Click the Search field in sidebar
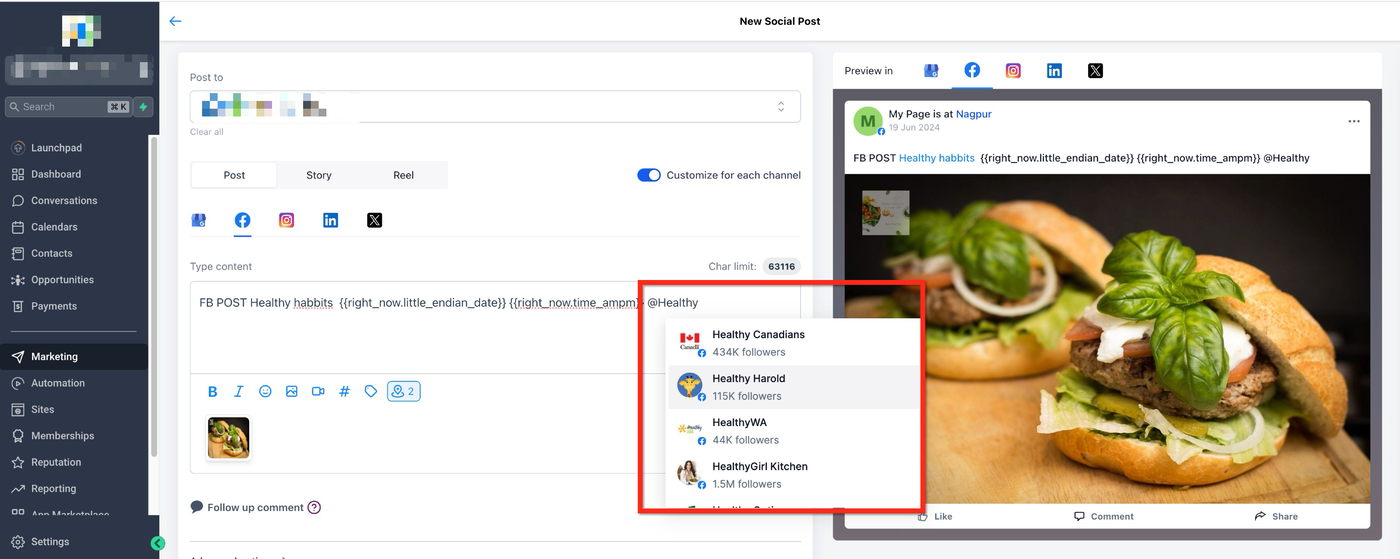The width and height of the screenshot is (1400, 559). pyautogui.click(x=68, y=107)
